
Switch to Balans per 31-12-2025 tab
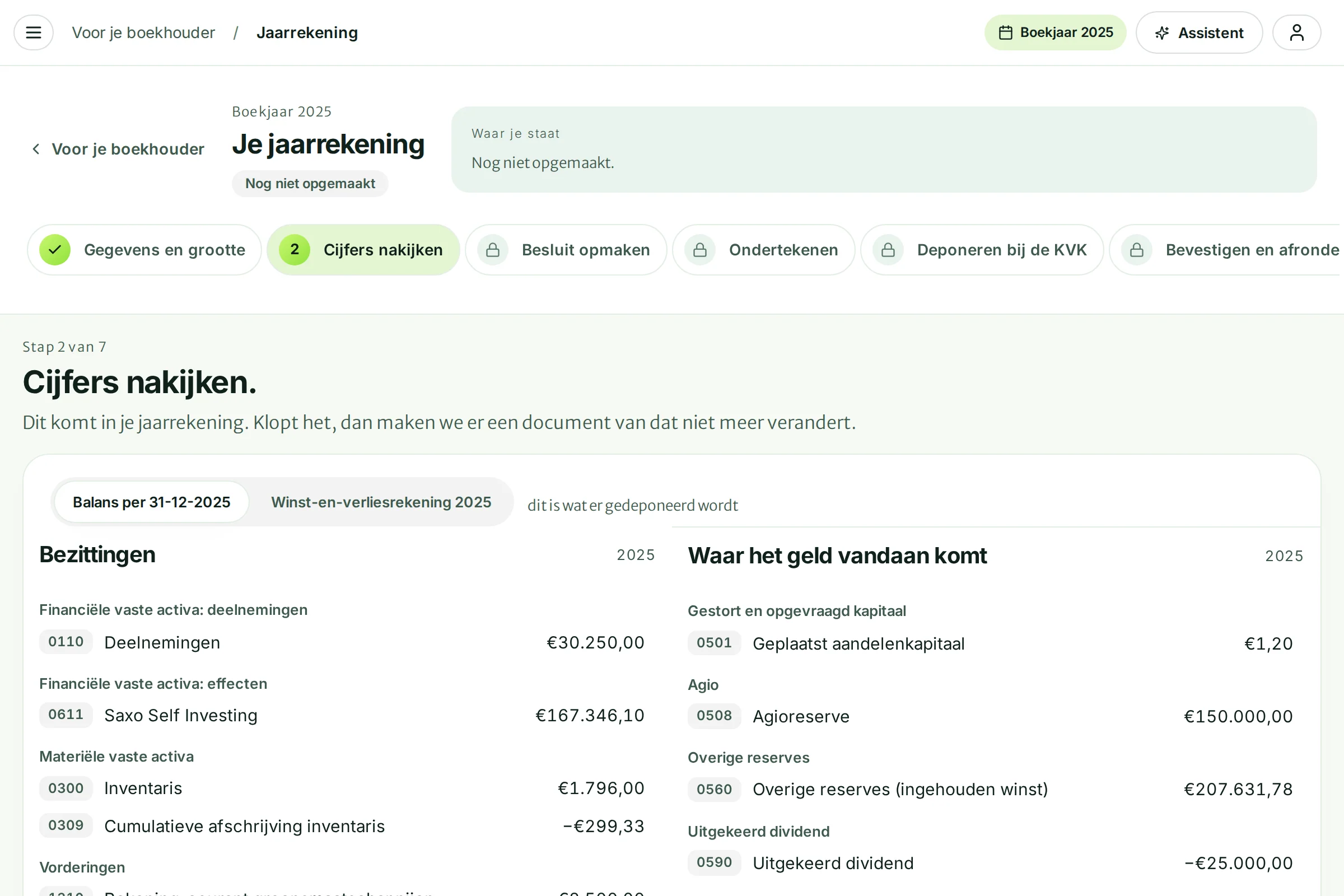151,502
